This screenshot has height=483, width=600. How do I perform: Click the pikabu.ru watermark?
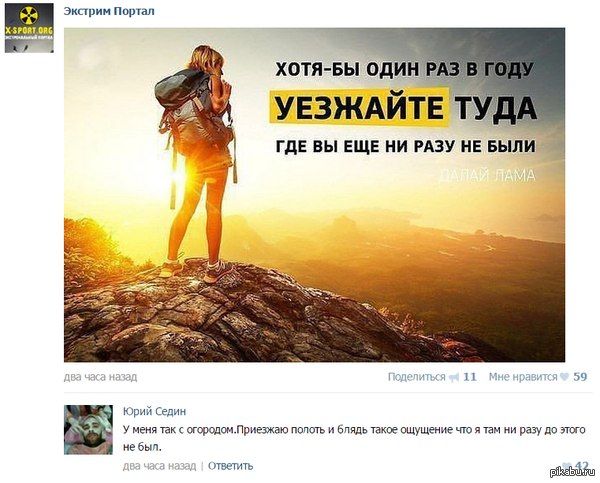point(570,473)
